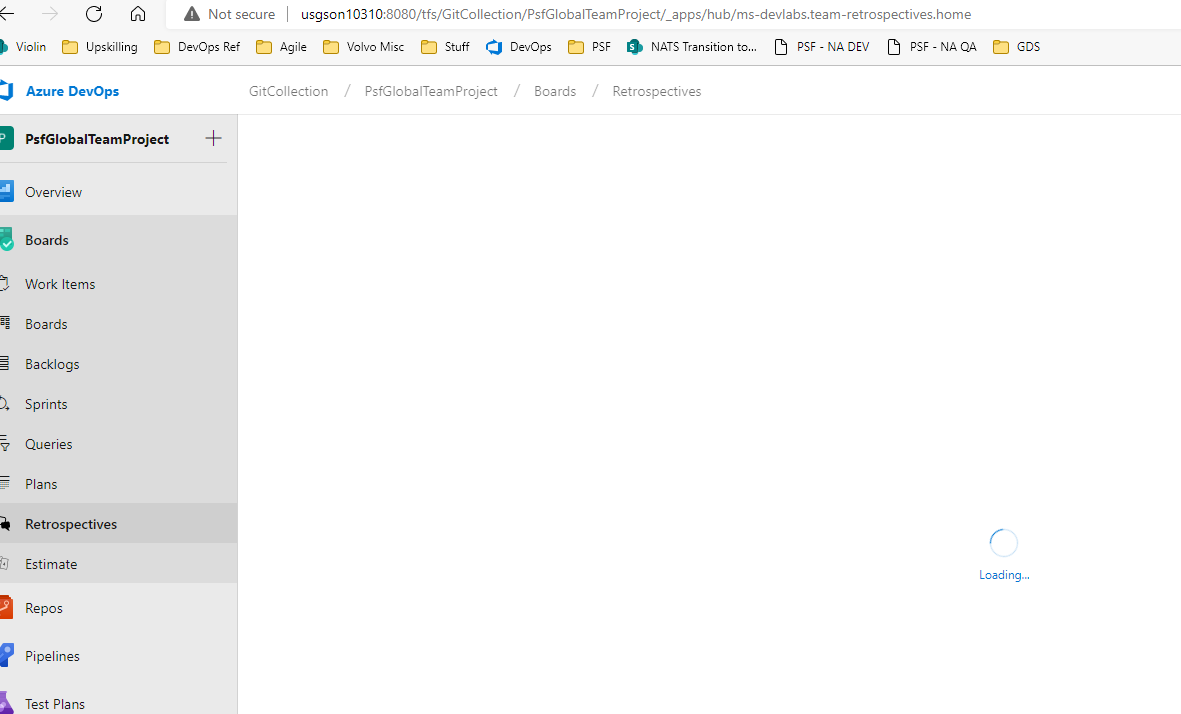
Task: Navigate to PsfGlobalTeamProject via breadcrumb
Action: (430, 90)
